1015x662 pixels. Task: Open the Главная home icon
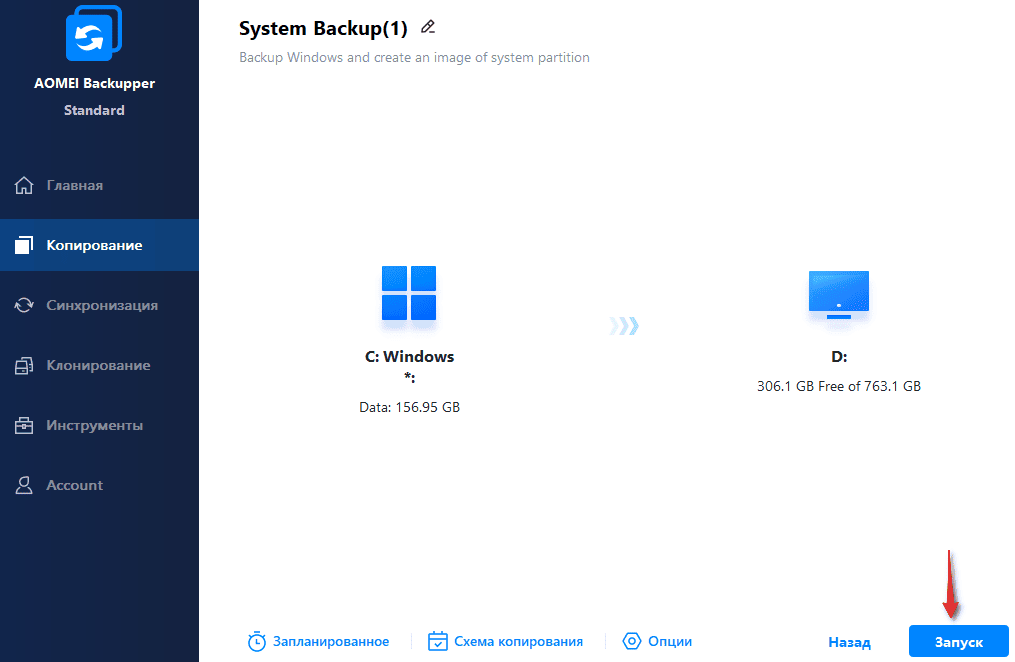(x=24, y=185)
